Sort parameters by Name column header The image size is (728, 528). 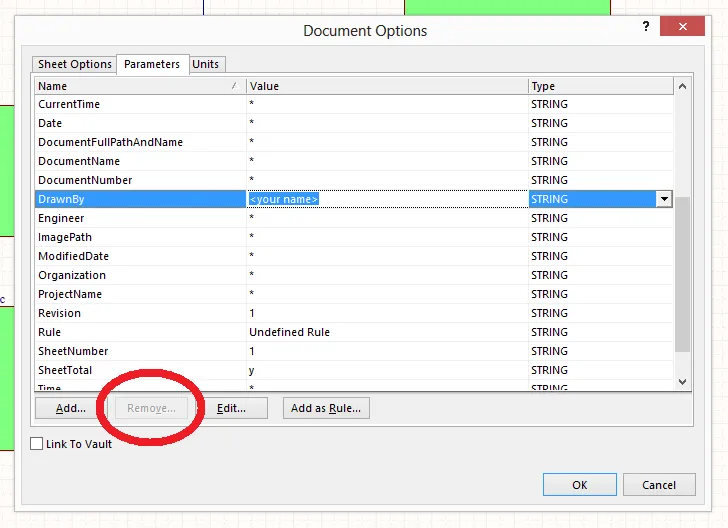click(x=140, y=86)
